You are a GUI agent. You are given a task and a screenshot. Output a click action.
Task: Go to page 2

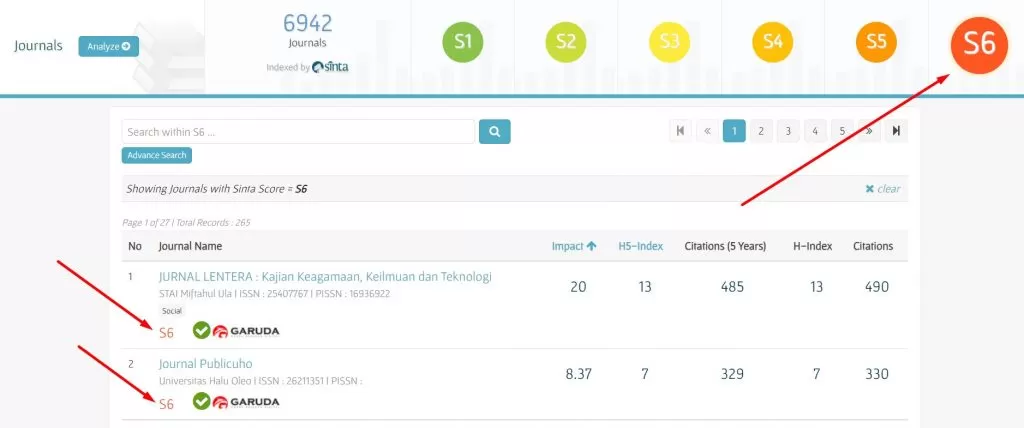tap(761, 131)
